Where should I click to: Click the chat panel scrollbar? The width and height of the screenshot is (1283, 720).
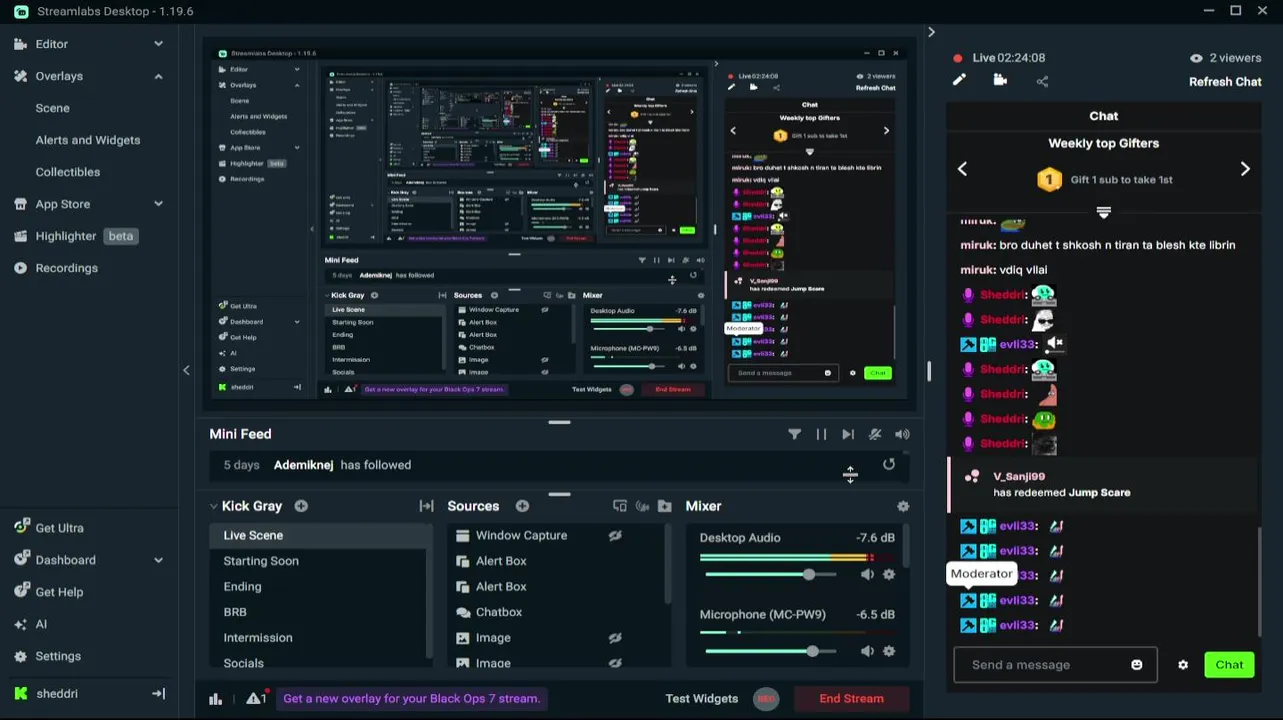1259,580
